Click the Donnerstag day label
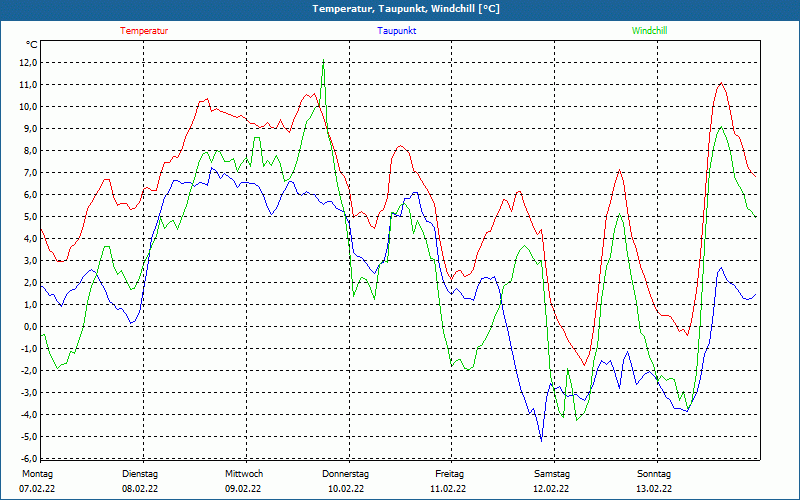Image resolution: width=800 pixels, height=500 pixels. coord(345,474)
